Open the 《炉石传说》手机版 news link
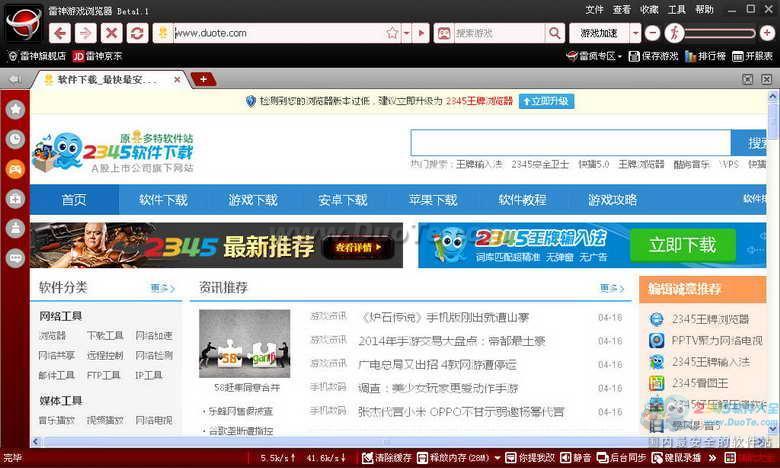 444,317
